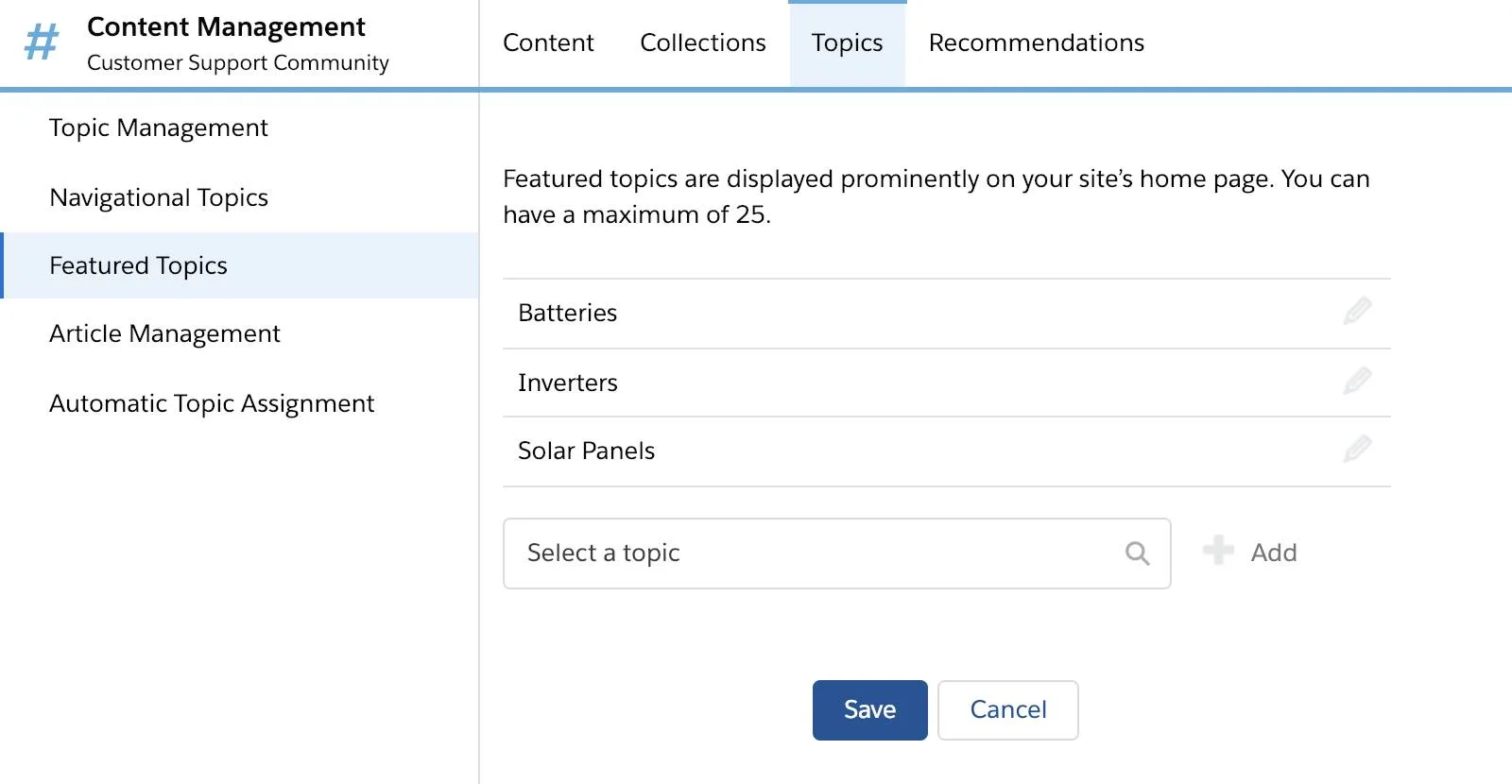Click the plus icon beside Add

[1218, 550]
